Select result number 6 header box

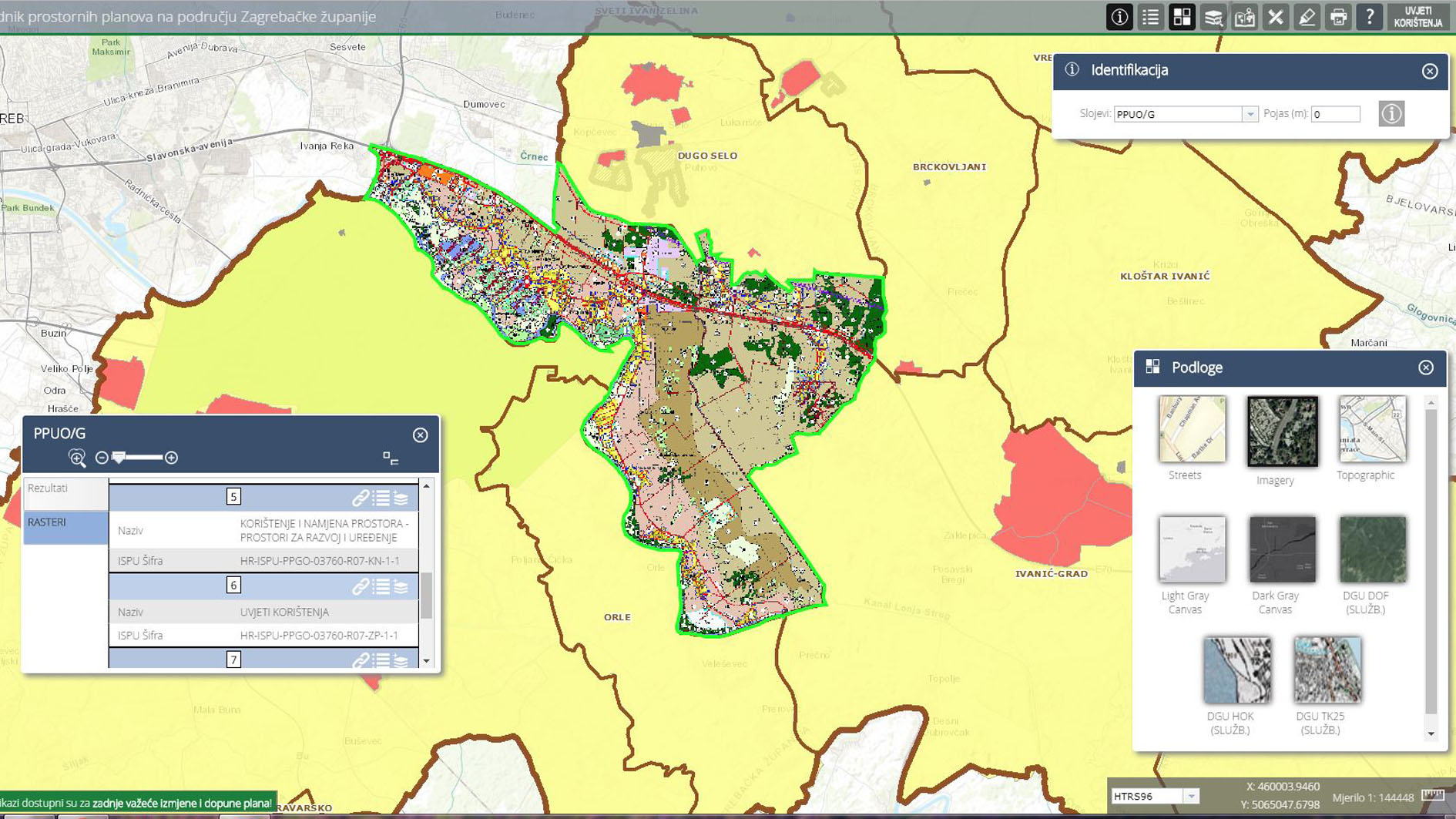point(233,586)
